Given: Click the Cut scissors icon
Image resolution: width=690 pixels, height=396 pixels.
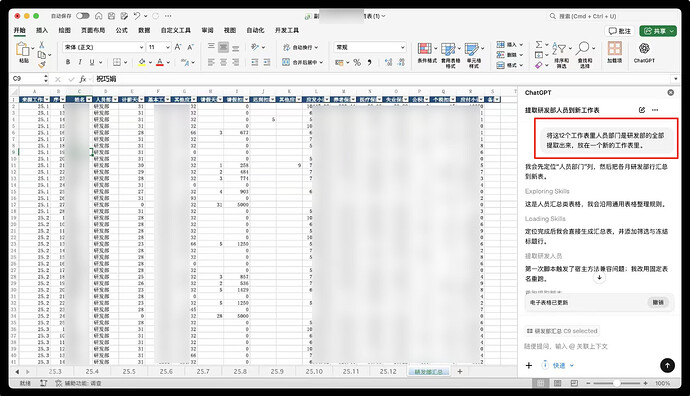Looking at the screenshot, I should tap(42, 45).
